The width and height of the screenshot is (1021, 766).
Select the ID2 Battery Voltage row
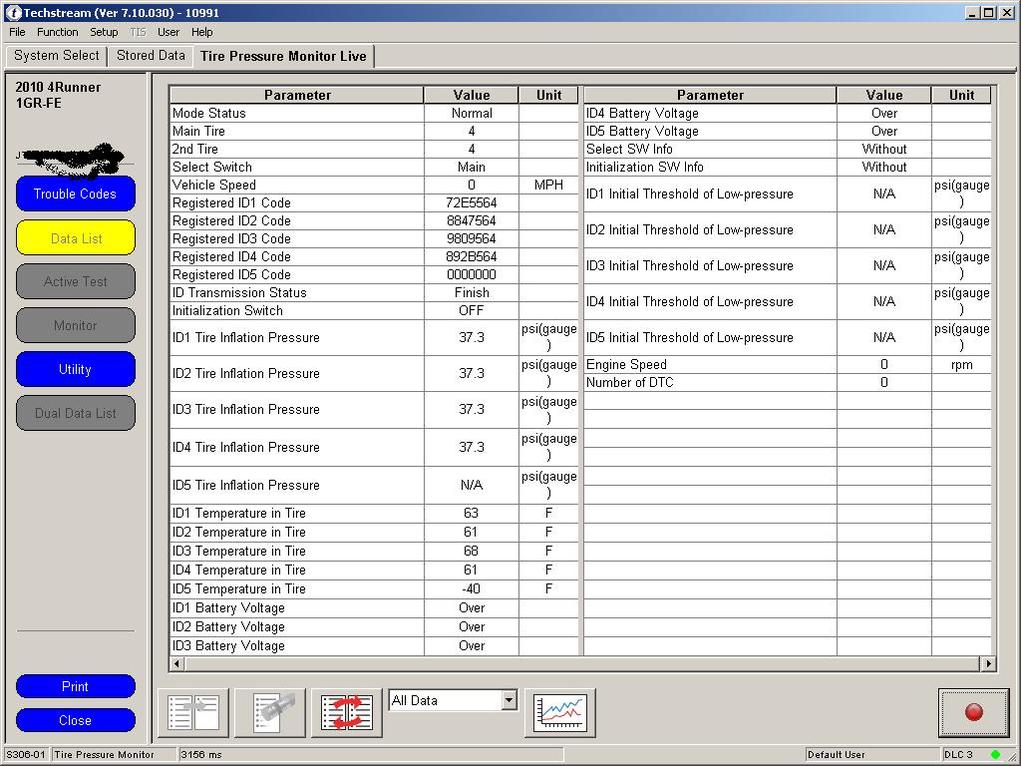tap(374, 627)
